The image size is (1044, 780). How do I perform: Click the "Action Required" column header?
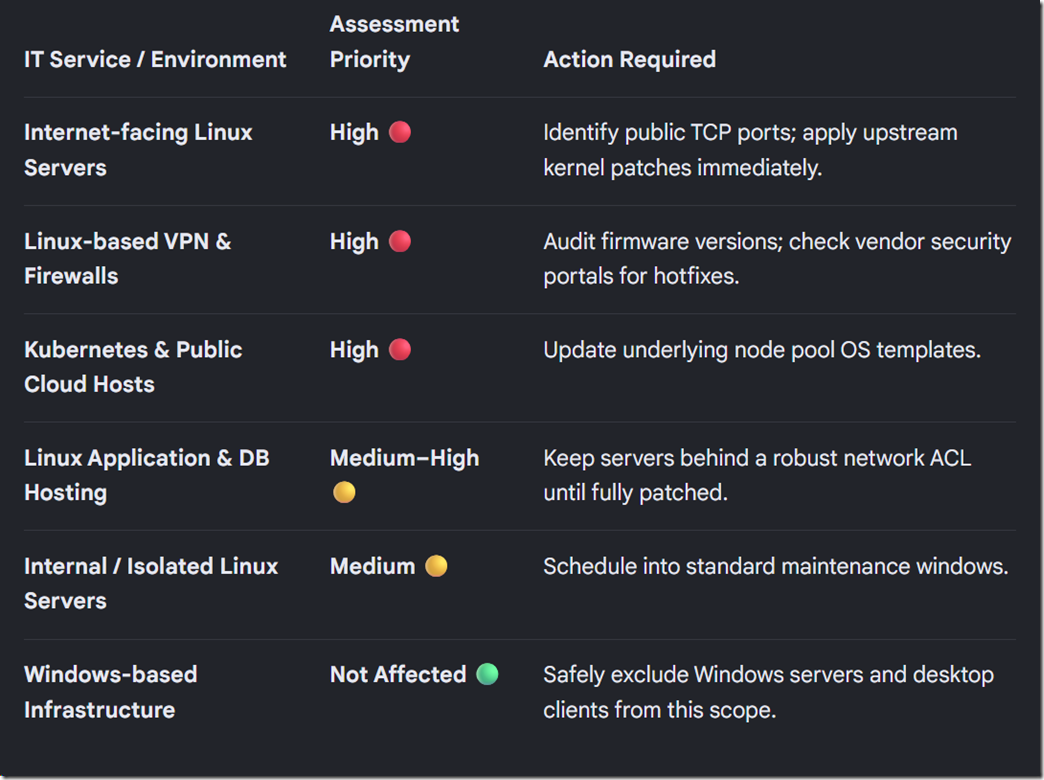tap(630, 59)
